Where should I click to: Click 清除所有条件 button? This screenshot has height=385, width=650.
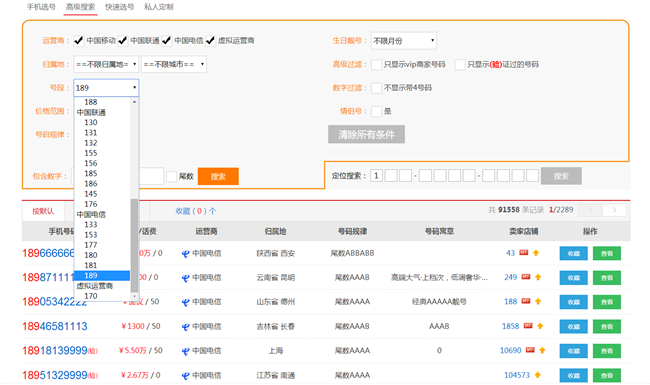point(366,135)
